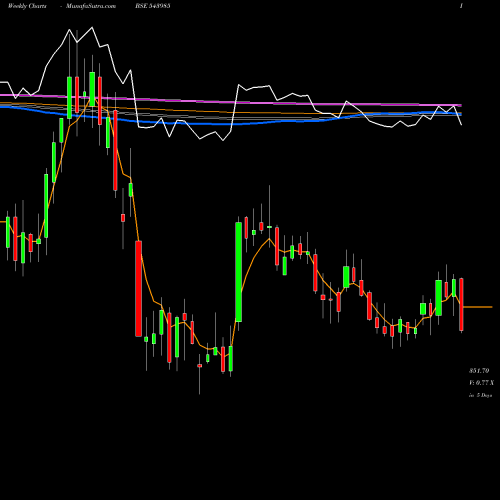Click the 'MunafaSutra.com' source label
This screenshot has height=500, width=500.
click(91, 6)
